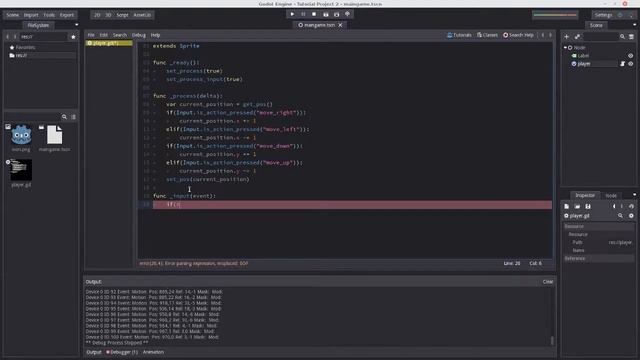This screenshot has width=640, height=360.
Task: Open the Scene dock options dropdown
Action: 634,25
